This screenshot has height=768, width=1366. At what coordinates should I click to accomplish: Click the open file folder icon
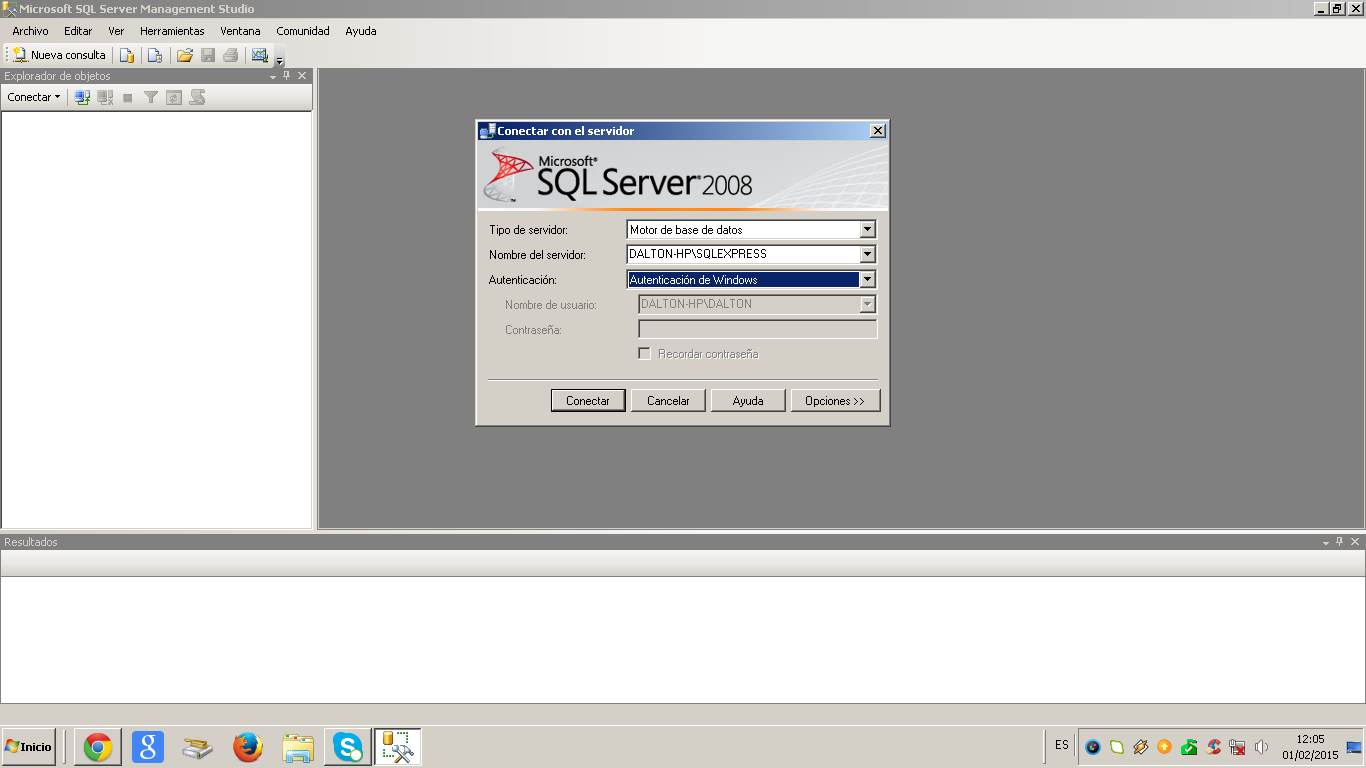185,55
